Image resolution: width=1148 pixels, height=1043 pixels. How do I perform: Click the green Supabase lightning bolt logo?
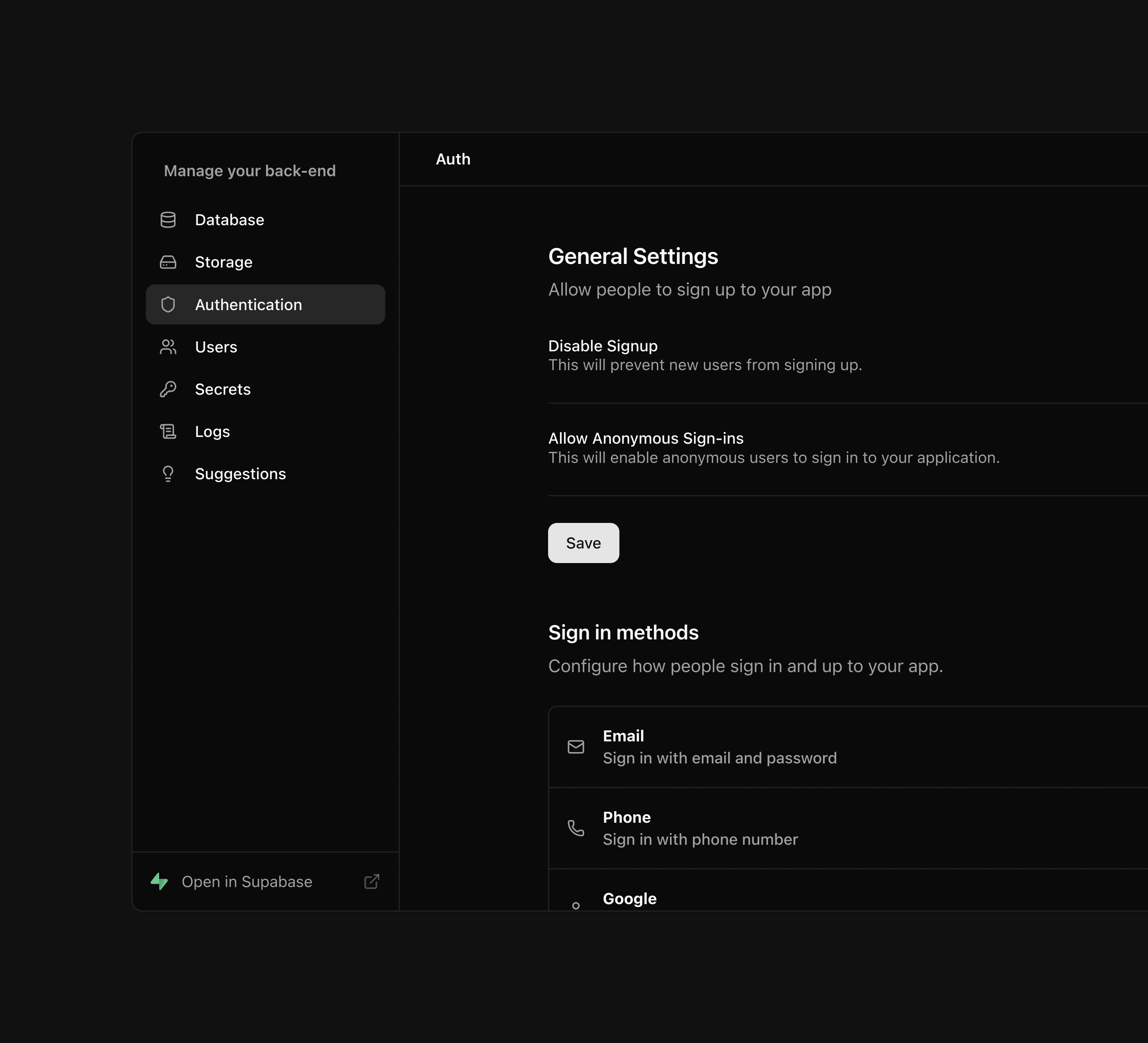159,882
